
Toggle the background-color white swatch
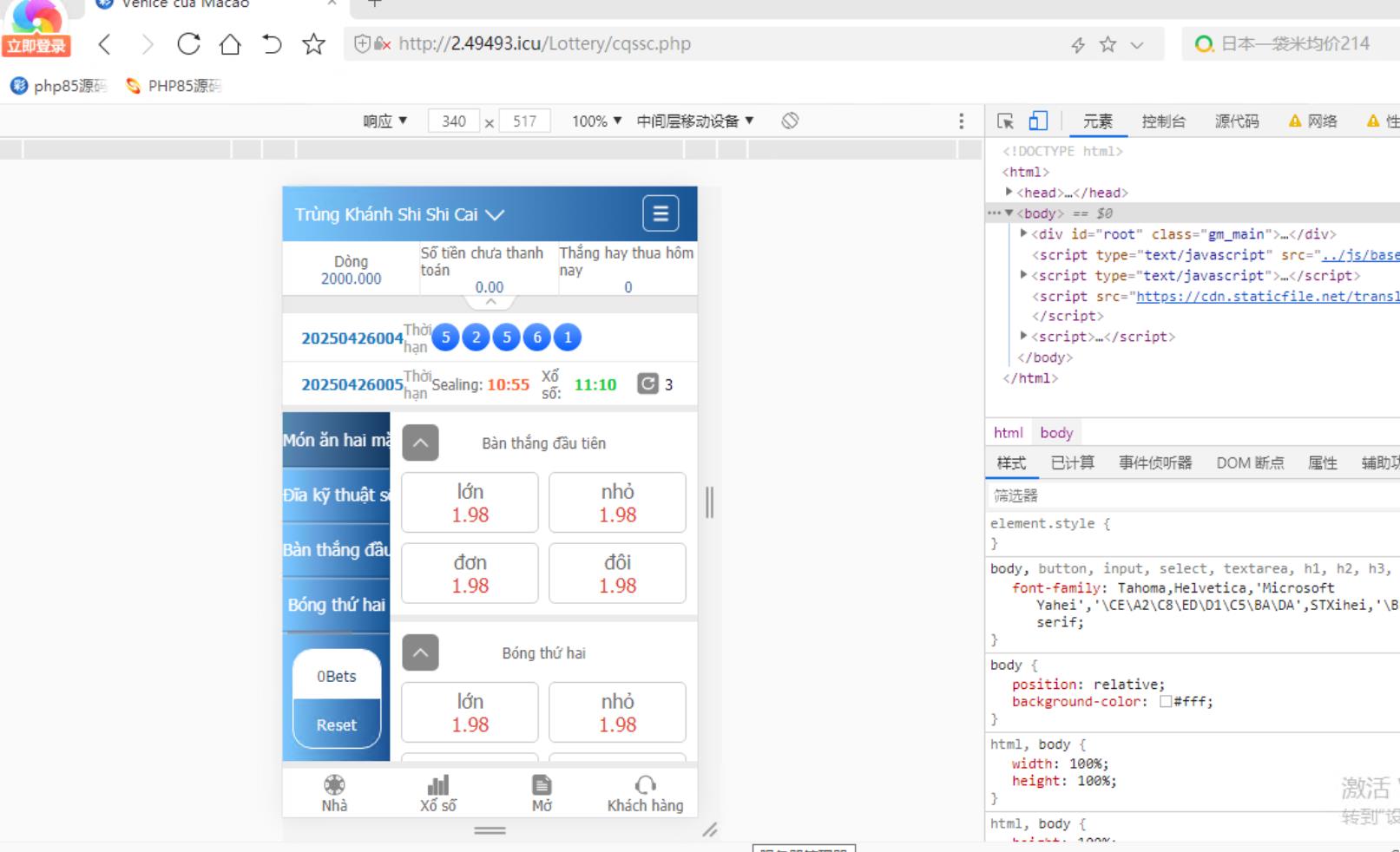point(1166,702)
